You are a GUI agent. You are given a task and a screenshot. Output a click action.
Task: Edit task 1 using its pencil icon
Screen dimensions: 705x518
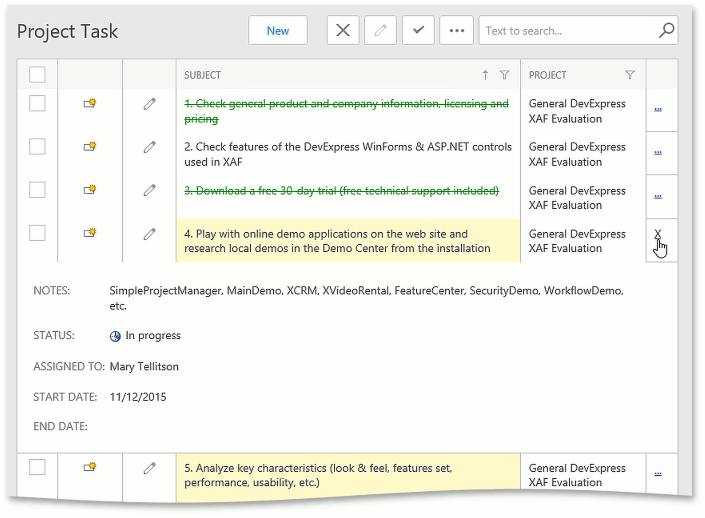tap(150, 104)
